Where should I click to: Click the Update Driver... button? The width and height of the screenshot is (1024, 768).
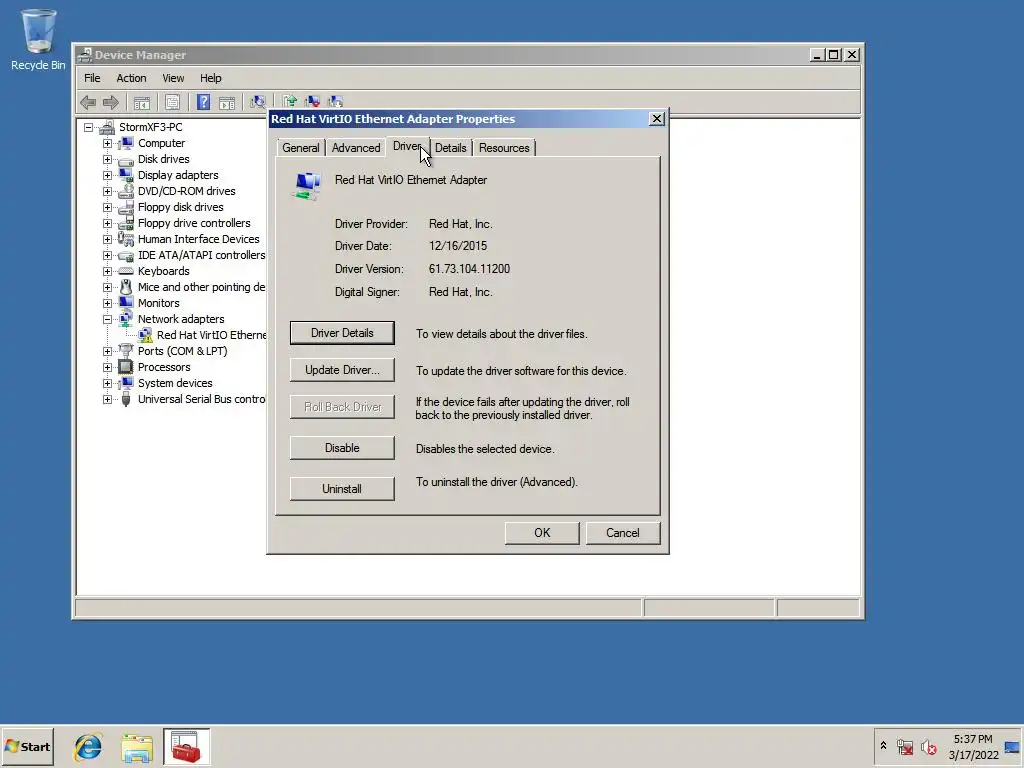342,370
